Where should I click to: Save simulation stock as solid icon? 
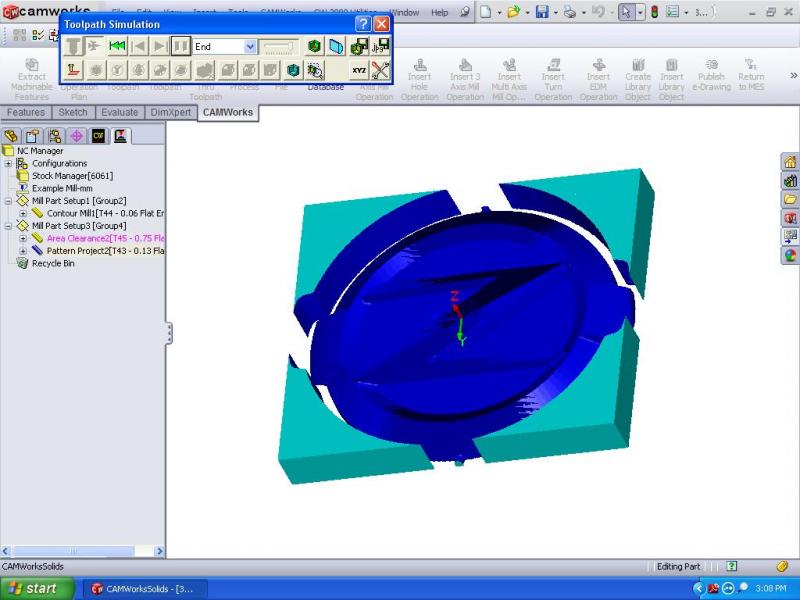pyautogui.click(x=359, y=46)
